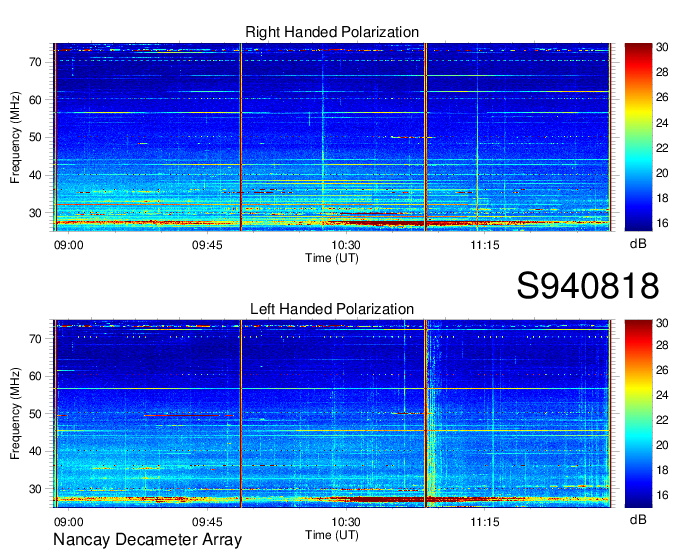Click the 16 dB label on Right Handed colorbar
Image resolution: width=680 pixels, height=552 pixels.
click(662, 223)
